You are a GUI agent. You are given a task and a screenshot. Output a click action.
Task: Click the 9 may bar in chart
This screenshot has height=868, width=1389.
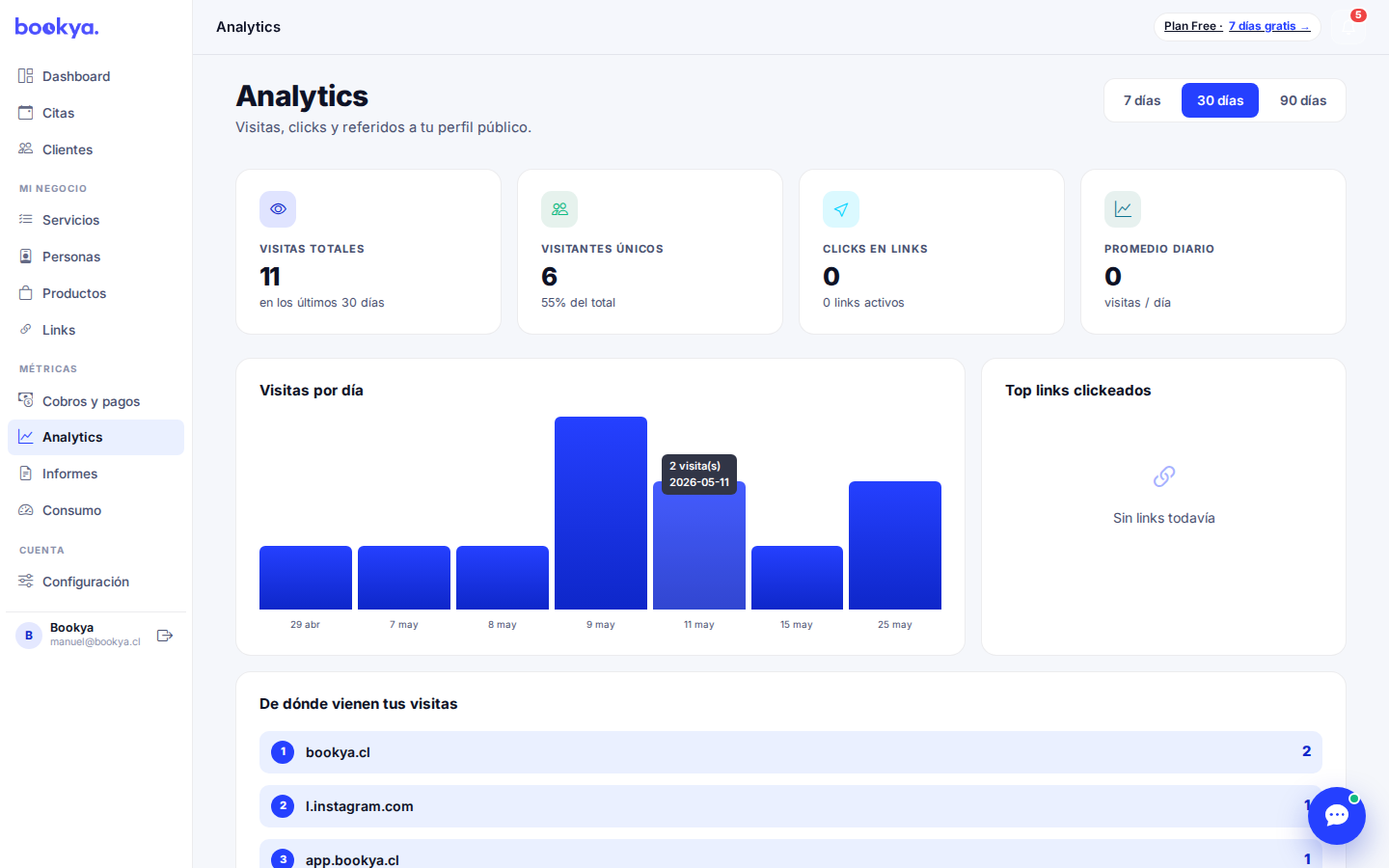pyautogui.click(x=601, y=513)
